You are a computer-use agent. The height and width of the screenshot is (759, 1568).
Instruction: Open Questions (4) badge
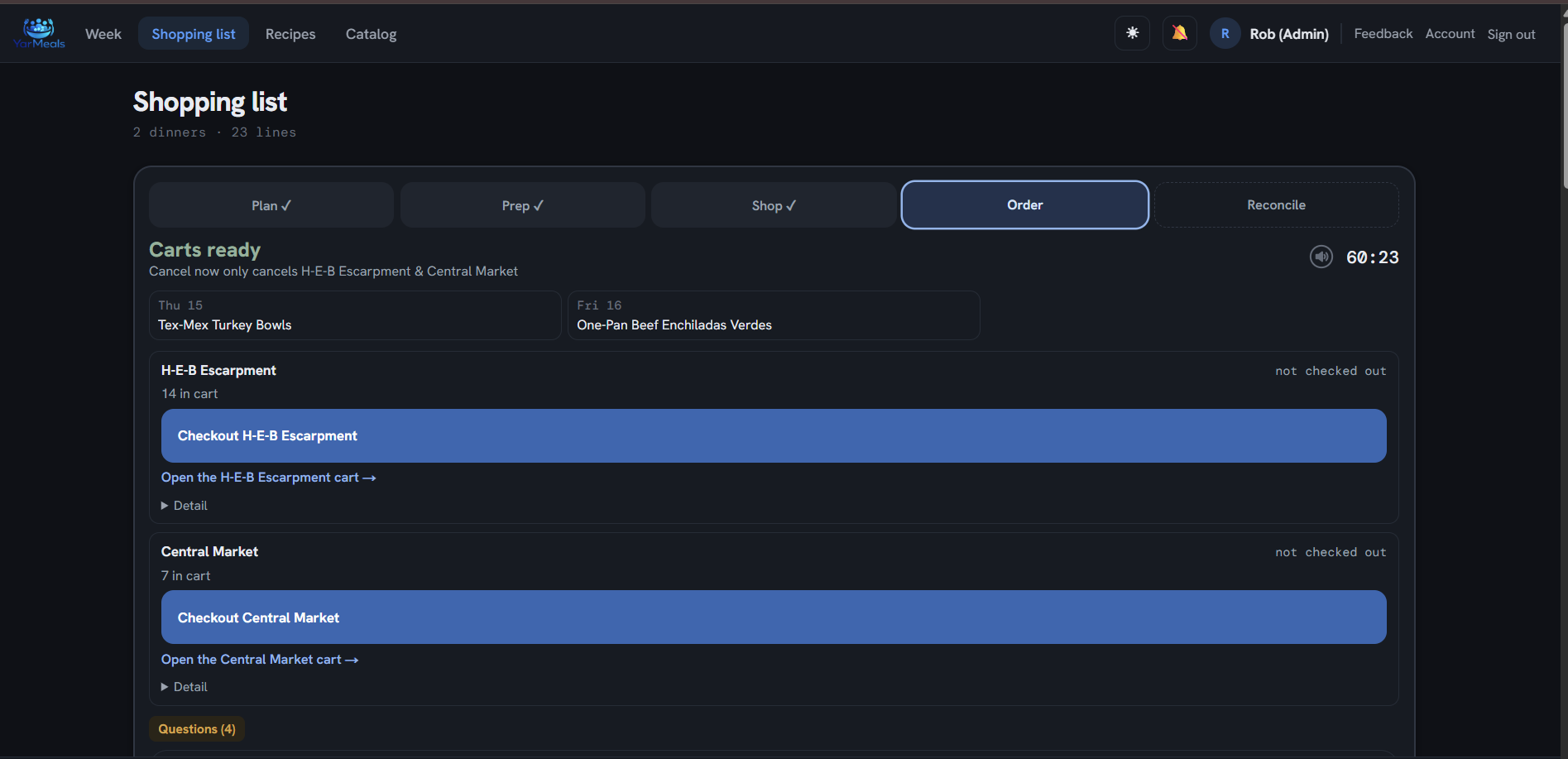(197, 729)
